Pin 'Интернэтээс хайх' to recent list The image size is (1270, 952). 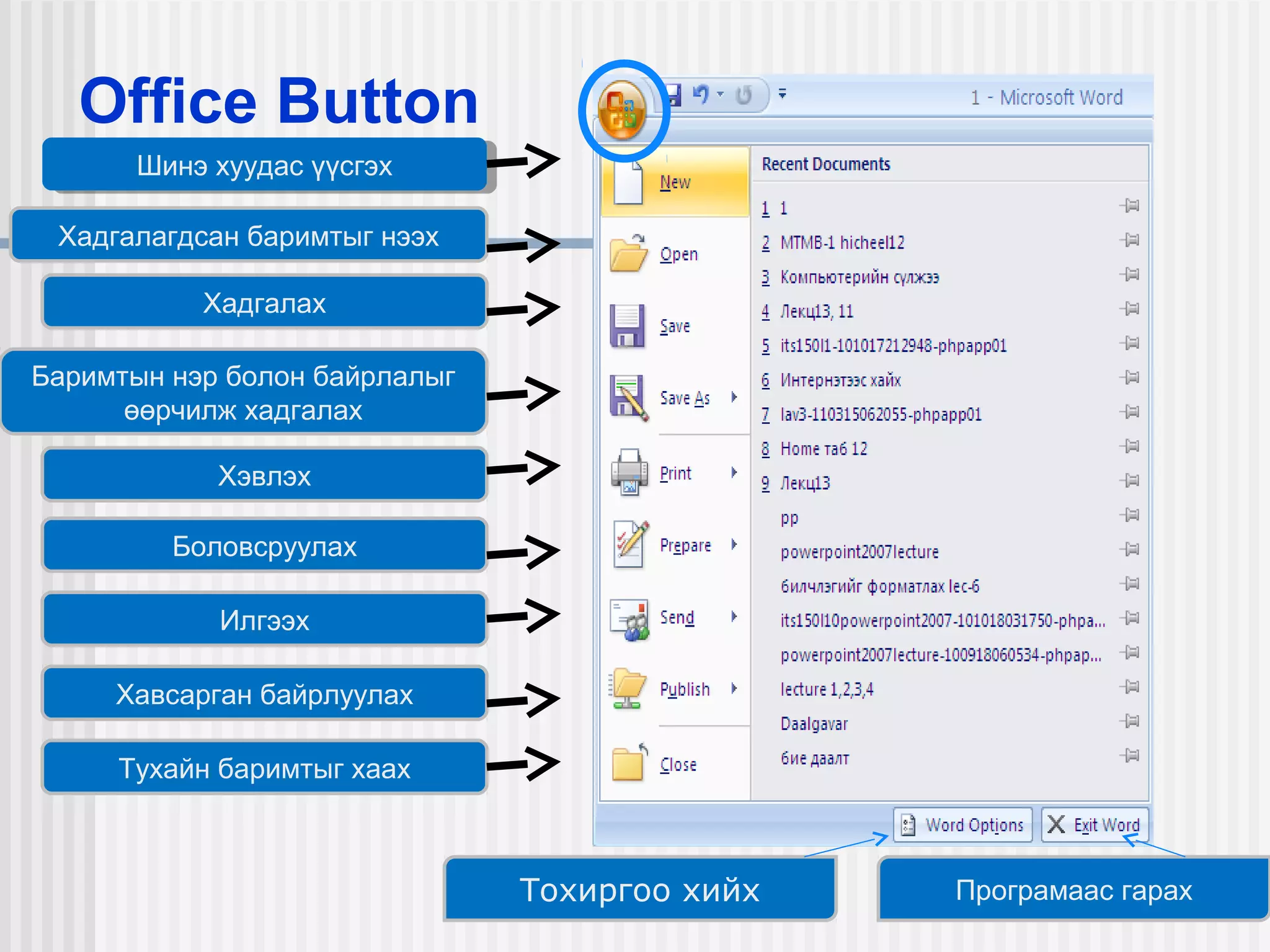pos(1130,377)
